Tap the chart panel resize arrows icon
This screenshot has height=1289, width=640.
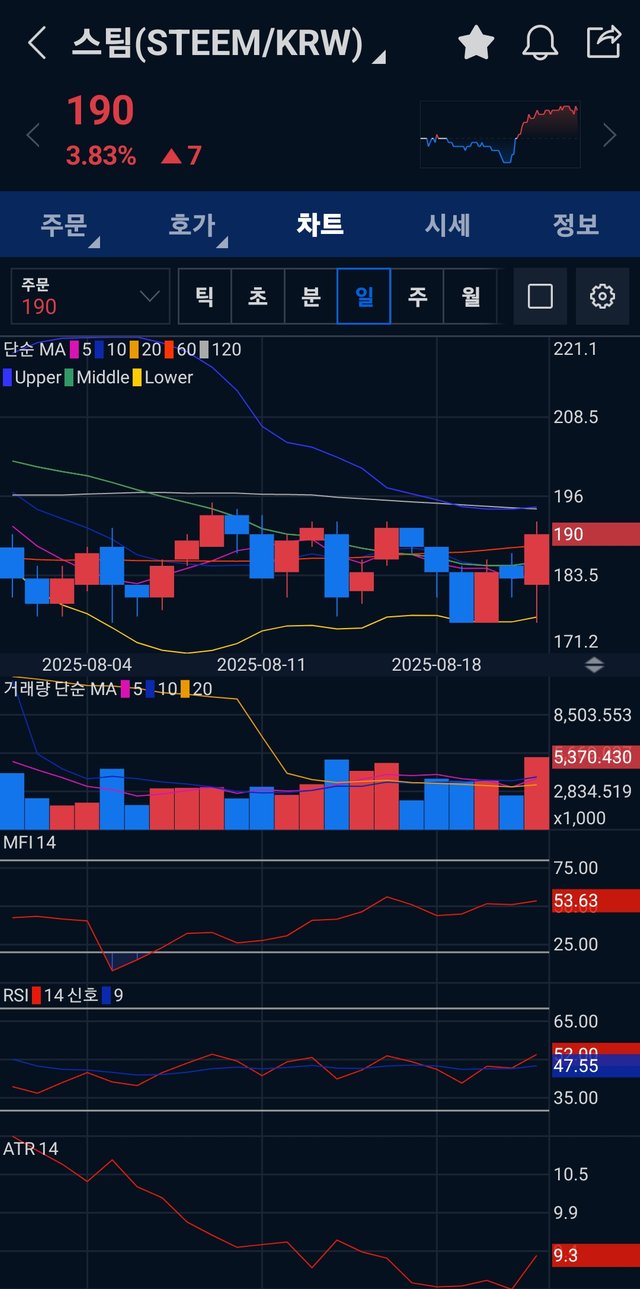point(594,665)
